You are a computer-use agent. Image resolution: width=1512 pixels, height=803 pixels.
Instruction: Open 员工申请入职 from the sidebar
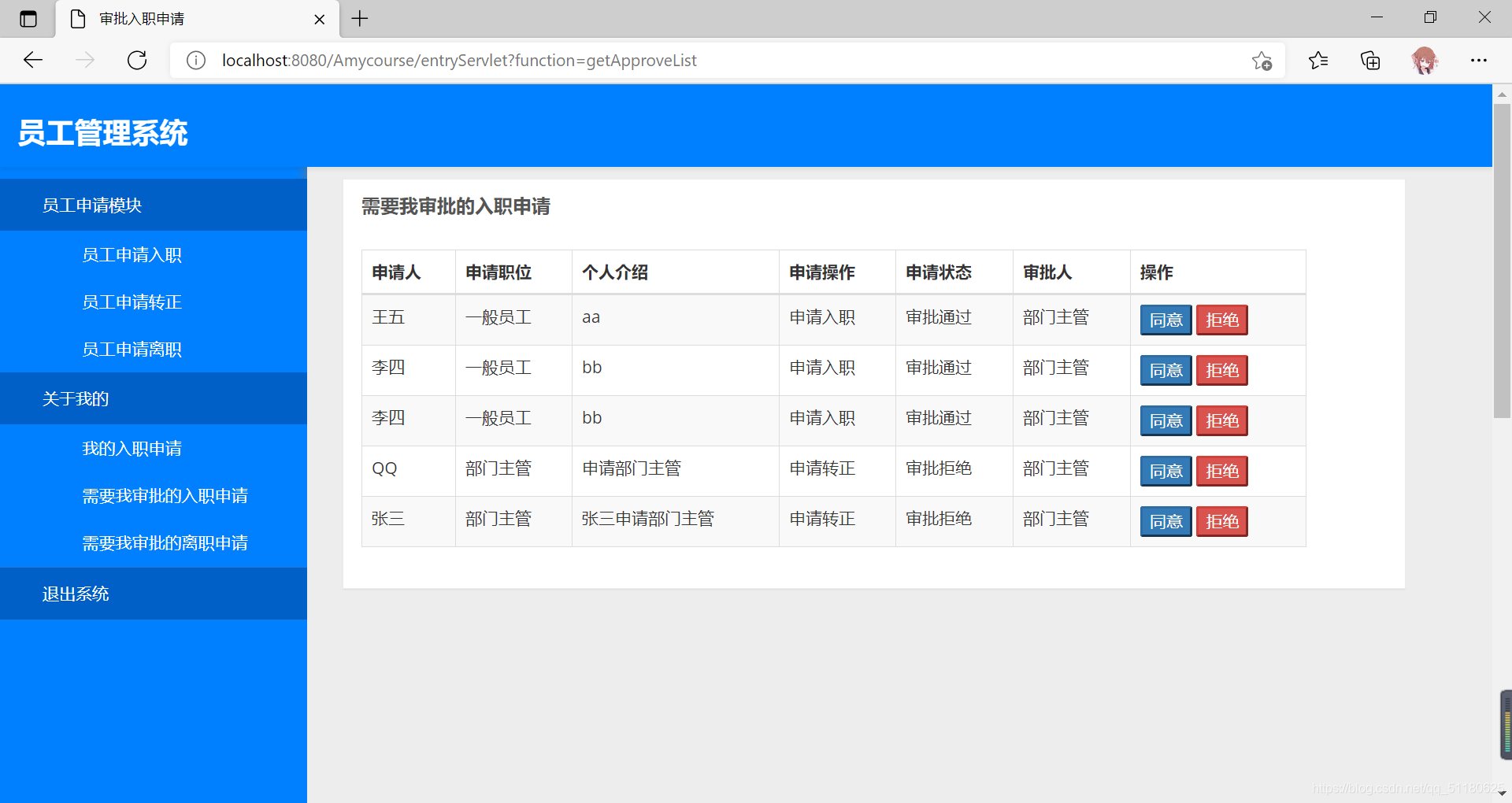coord(132,254)
